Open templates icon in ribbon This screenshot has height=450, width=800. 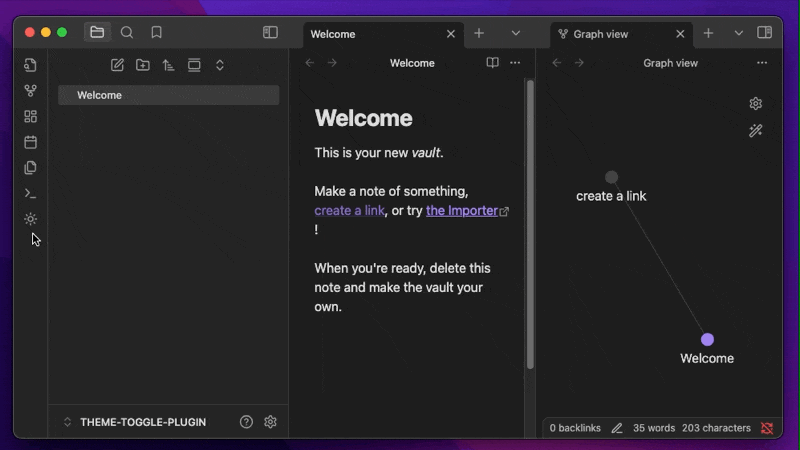pyautogui.click(x=31, y=167)
